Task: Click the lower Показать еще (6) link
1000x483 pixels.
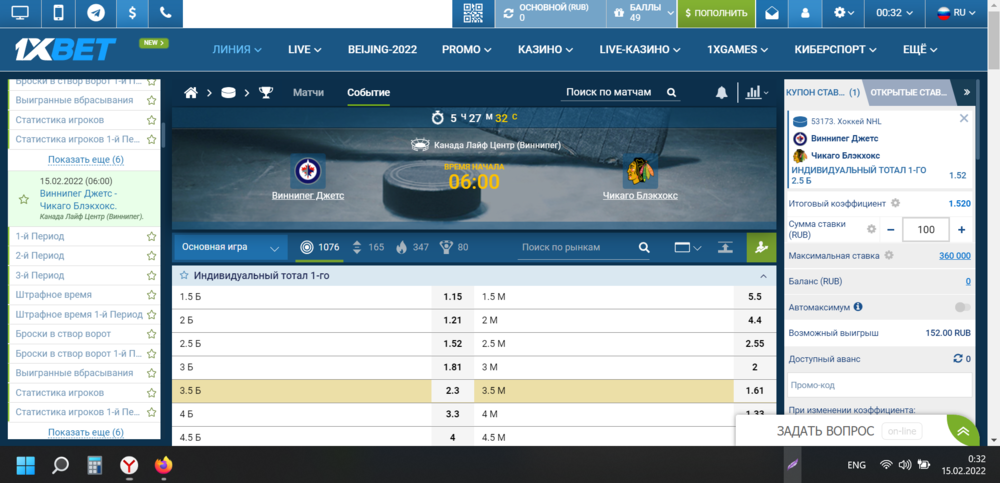Action: click(x=85, y=432)
